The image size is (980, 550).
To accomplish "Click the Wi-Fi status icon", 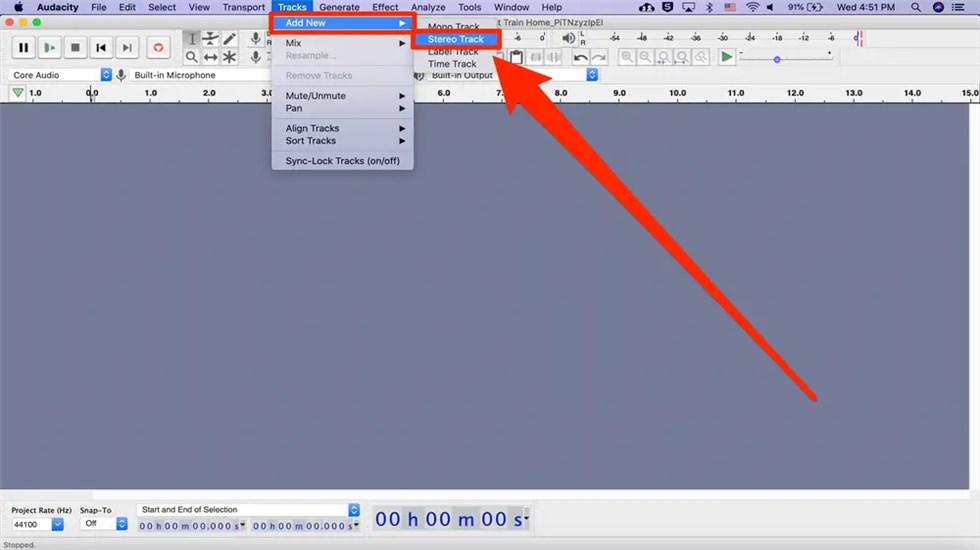I will tap(752, 8).
